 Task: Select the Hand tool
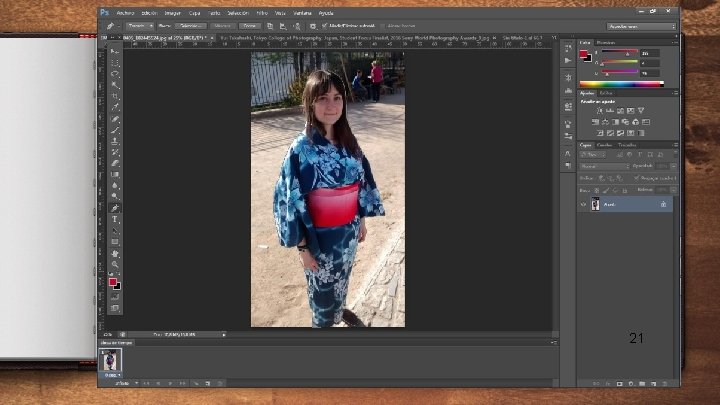pos(115,253)
